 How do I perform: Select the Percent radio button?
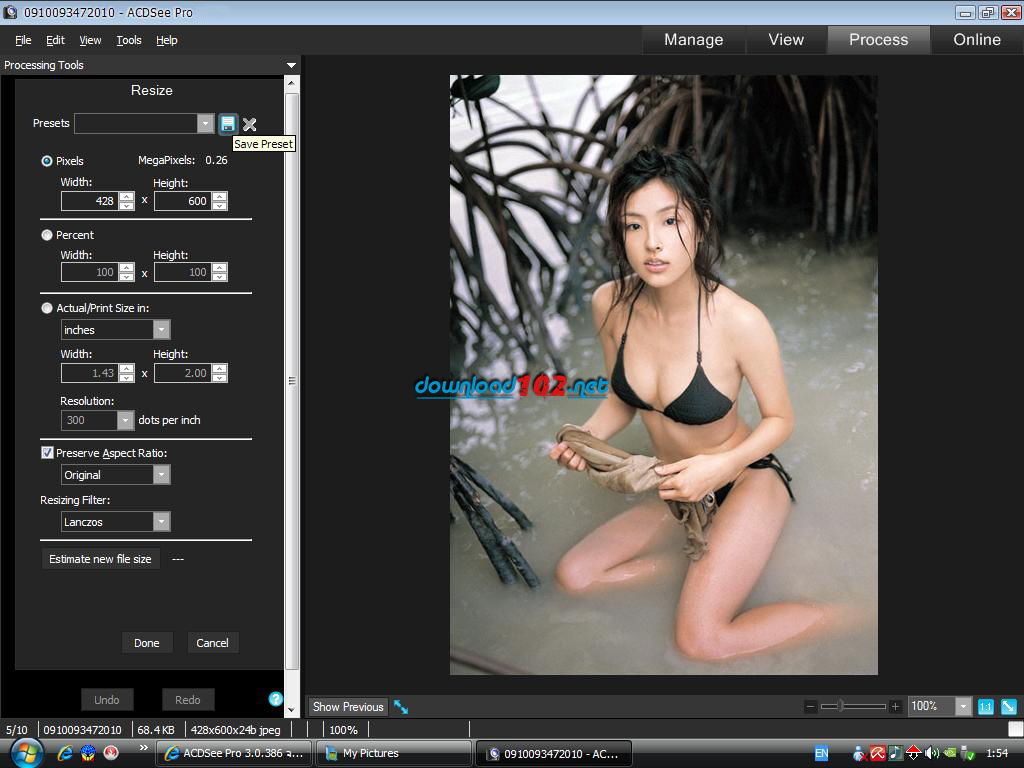(x=47, y=235)
